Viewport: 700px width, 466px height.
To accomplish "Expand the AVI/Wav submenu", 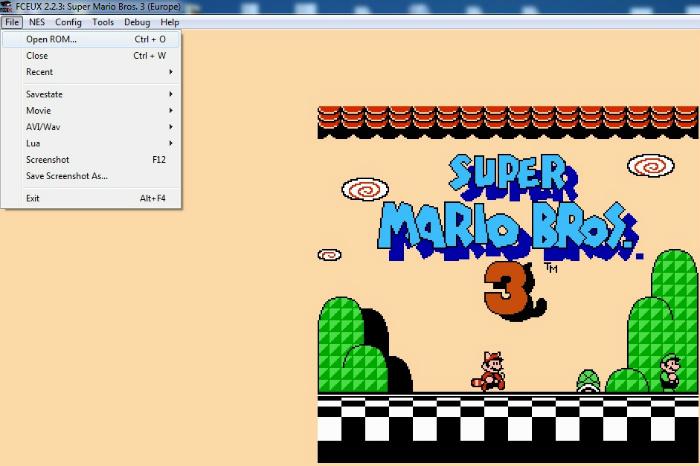I will (91, 127).
